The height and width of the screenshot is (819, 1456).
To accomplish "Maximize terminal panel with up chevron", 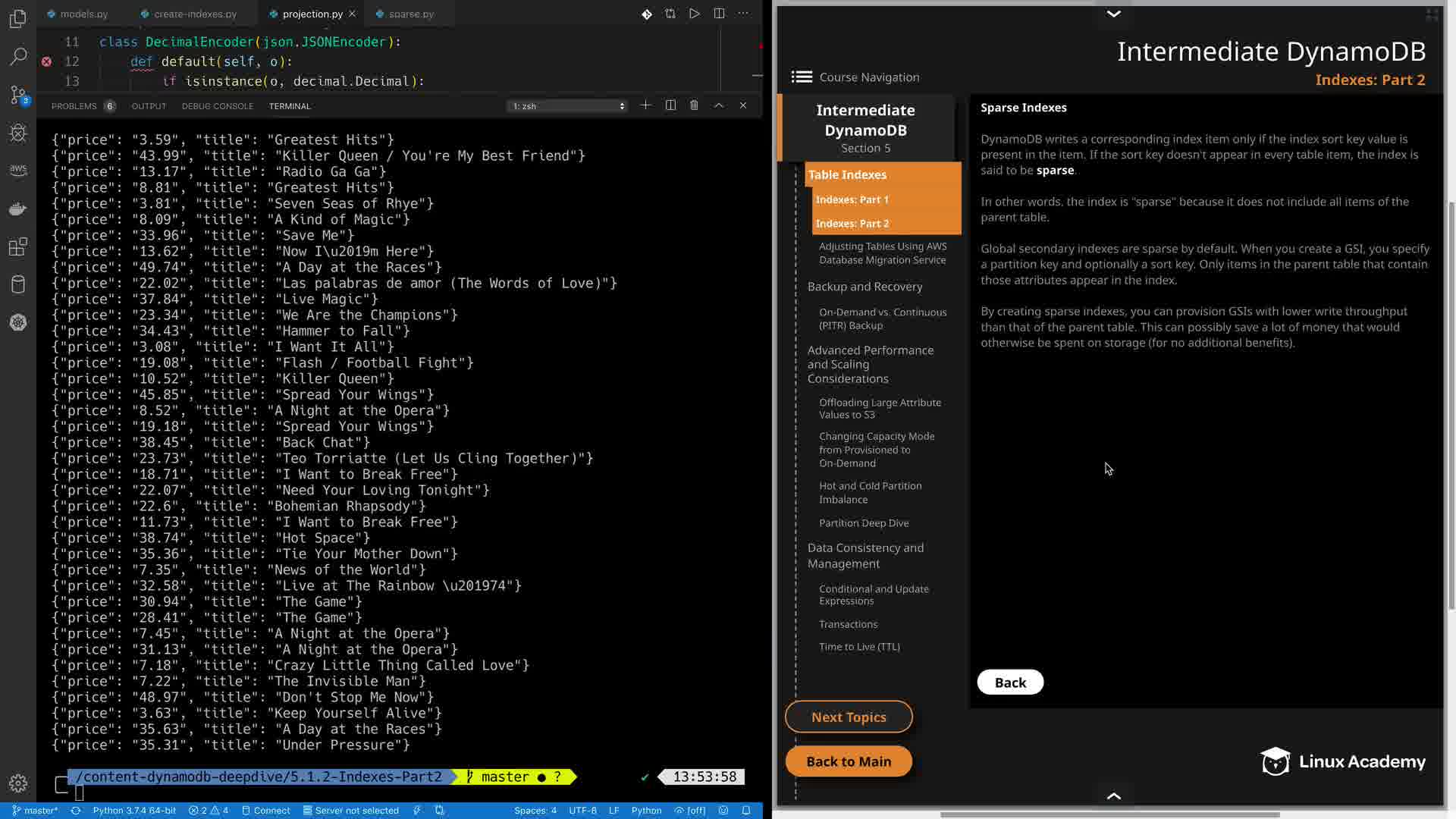I will click(x=719, y=105).
